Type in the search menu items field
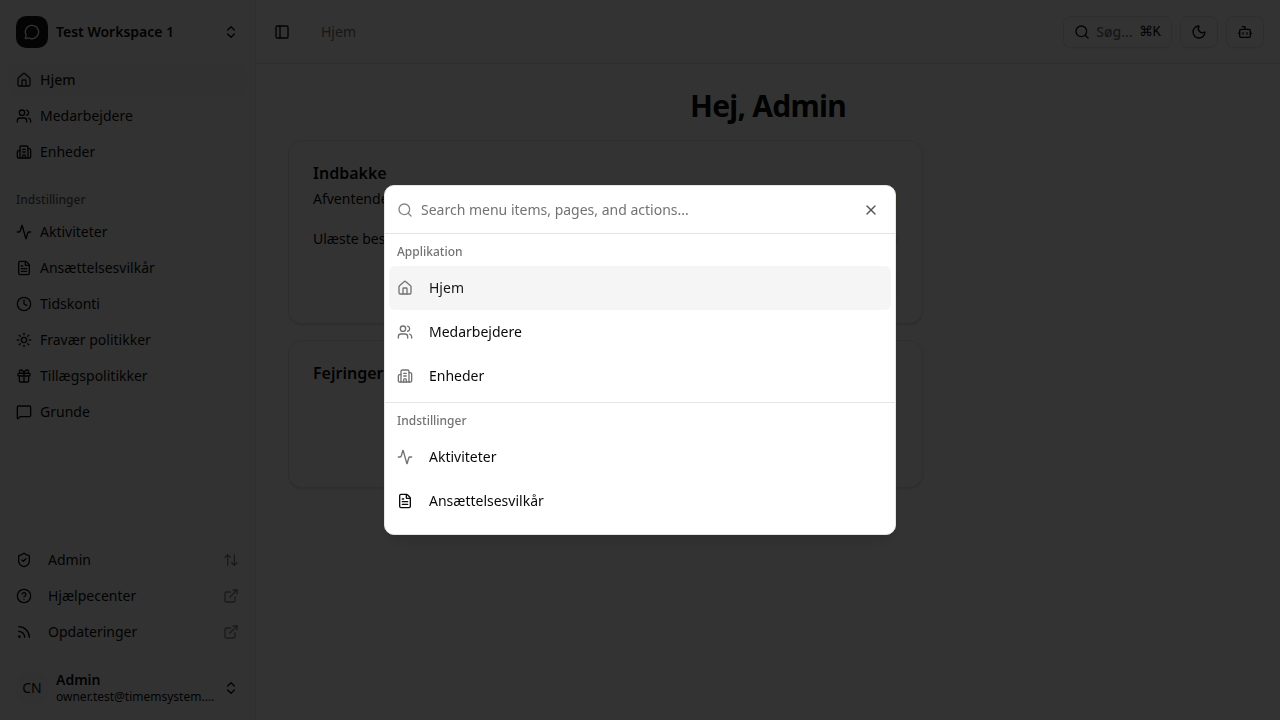Screen dimensions: 1280x720 [630, 210]
